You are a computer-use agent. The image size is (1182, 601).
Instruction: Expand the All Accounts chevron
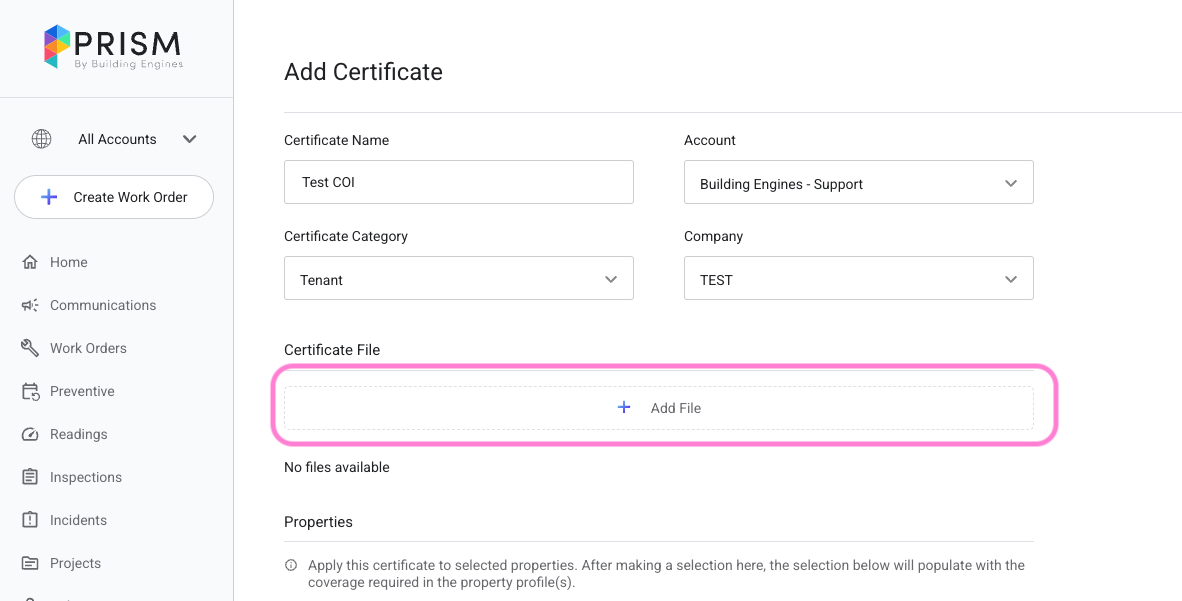pyautogui.click(x=190, y=139)
